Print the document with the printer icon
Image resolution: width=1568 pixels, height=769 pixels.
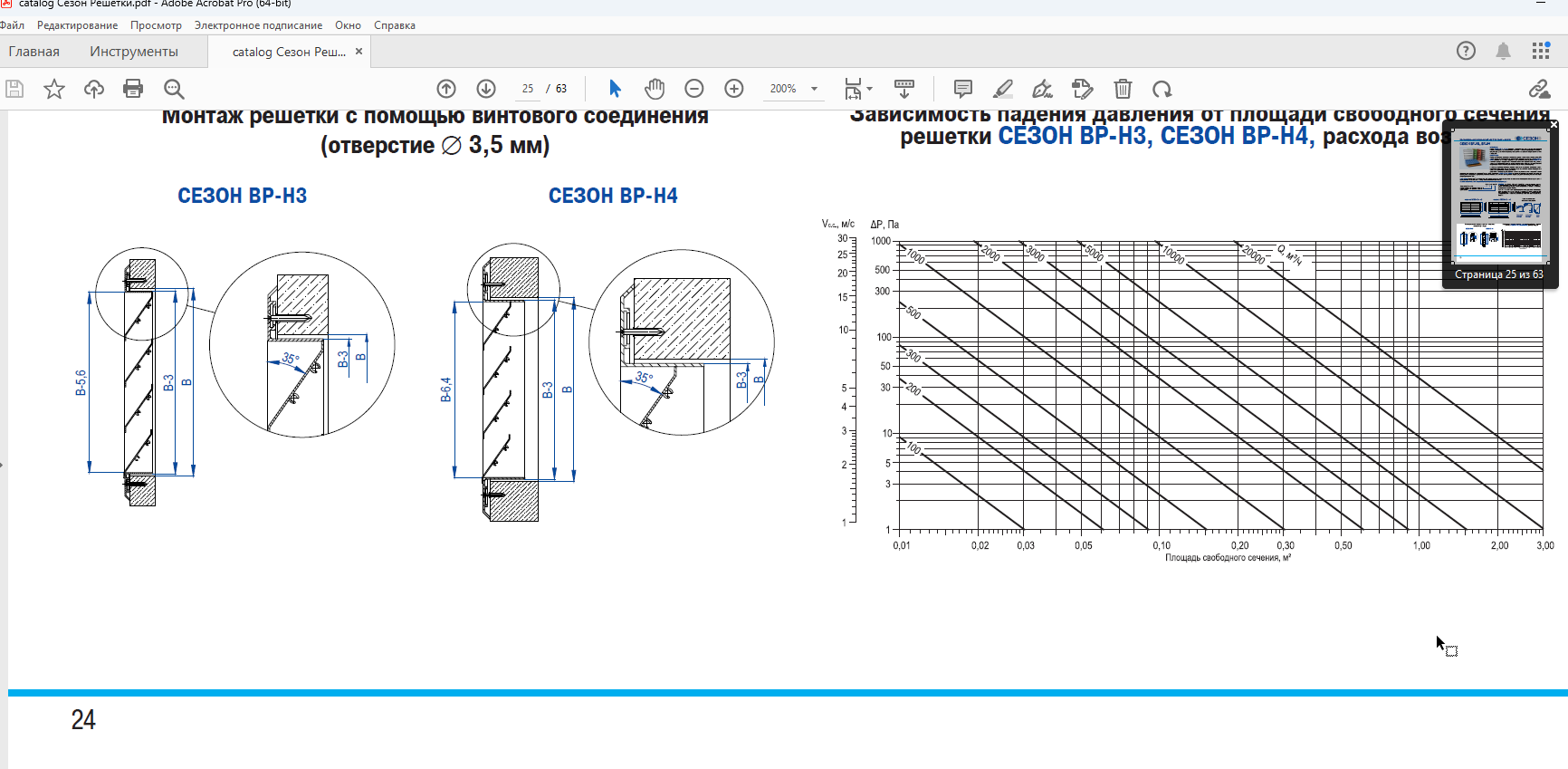pyautogui.click(x=133, y=89)
